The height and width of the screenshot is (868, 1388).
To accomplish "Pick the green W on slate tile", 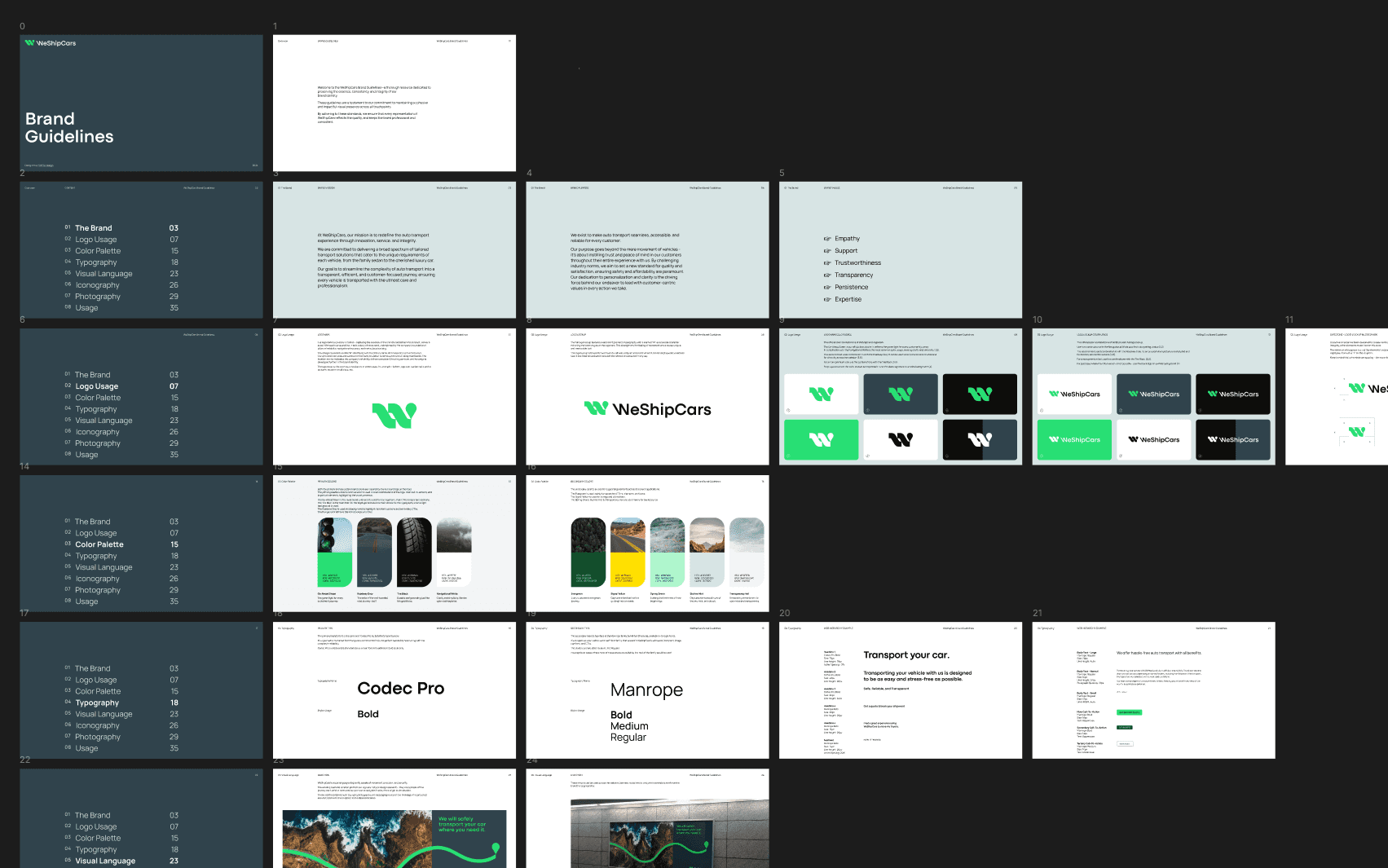I will click(x=901, y=394).
